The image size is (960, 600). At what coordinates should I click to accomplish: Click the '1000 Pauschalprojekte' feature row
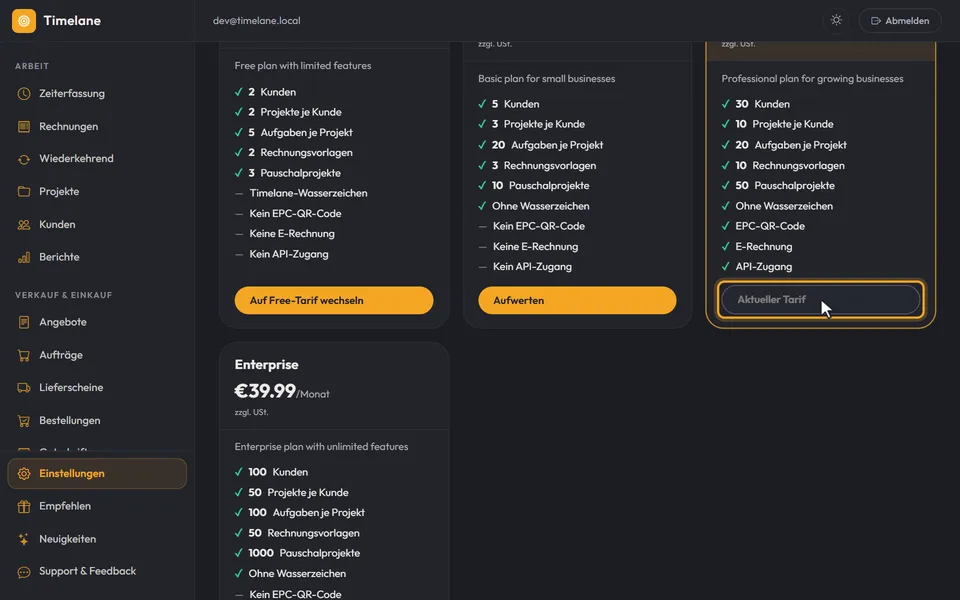click(x=298, y=553)
